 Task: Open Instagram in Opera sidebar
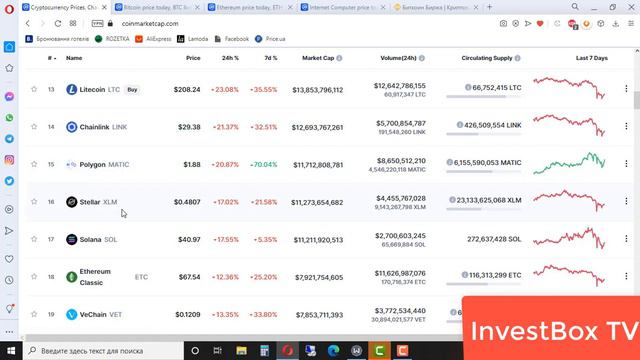coord(9,160)
